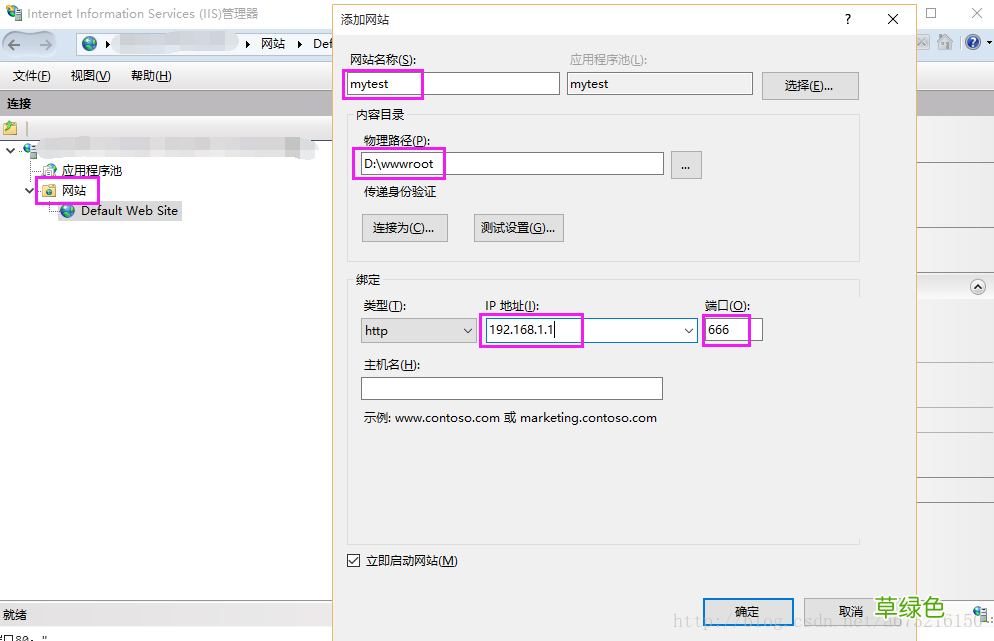
Task: Click the 端口 input field
Action: tap(733, 330)
